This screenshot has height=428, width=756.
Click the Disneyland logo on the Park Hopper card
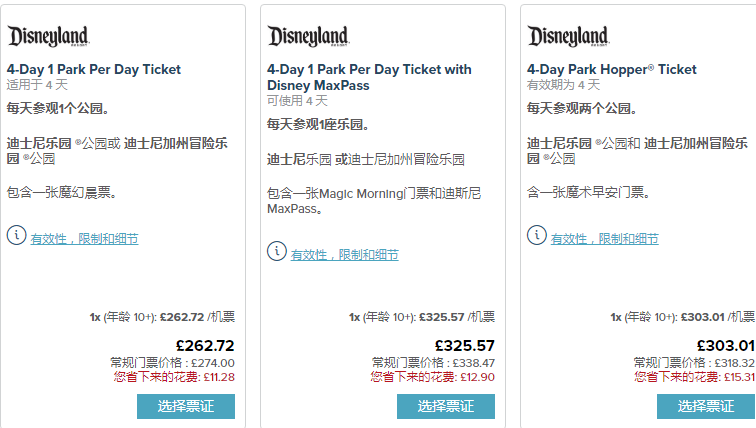[568, 37]
